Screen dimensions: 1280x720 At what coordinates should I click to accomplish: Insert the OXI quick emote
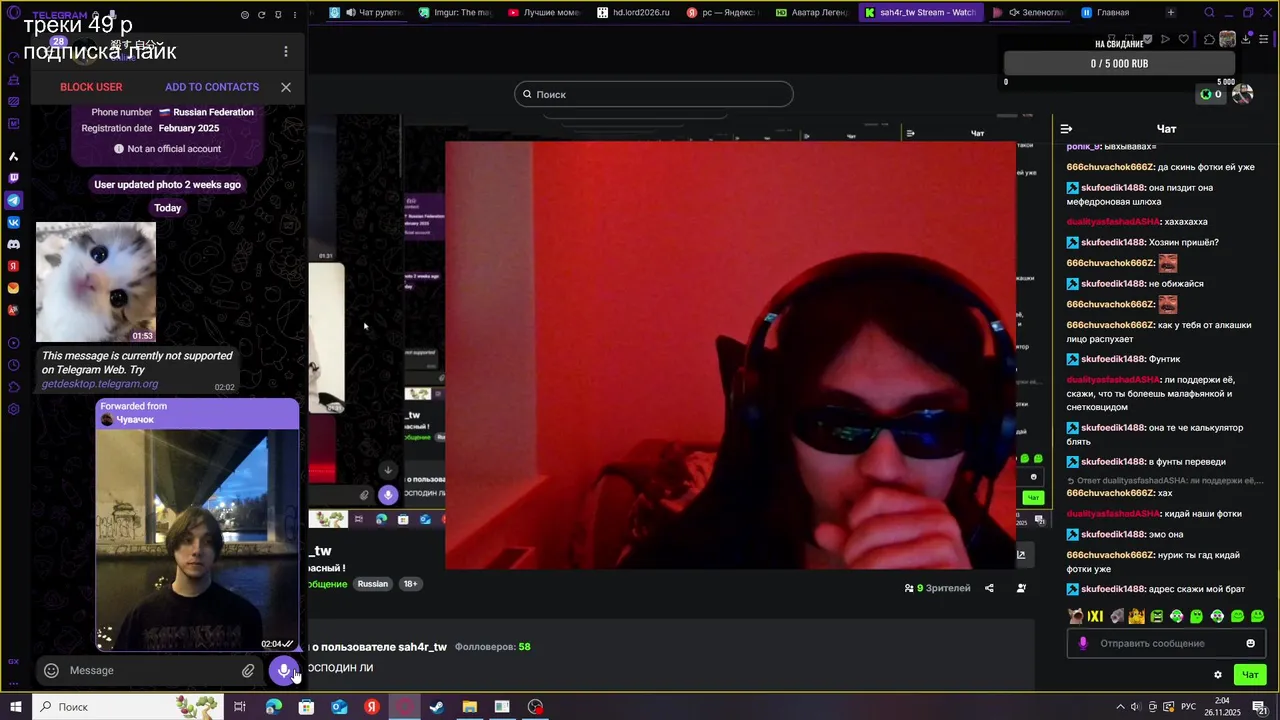pos(1095,616)
